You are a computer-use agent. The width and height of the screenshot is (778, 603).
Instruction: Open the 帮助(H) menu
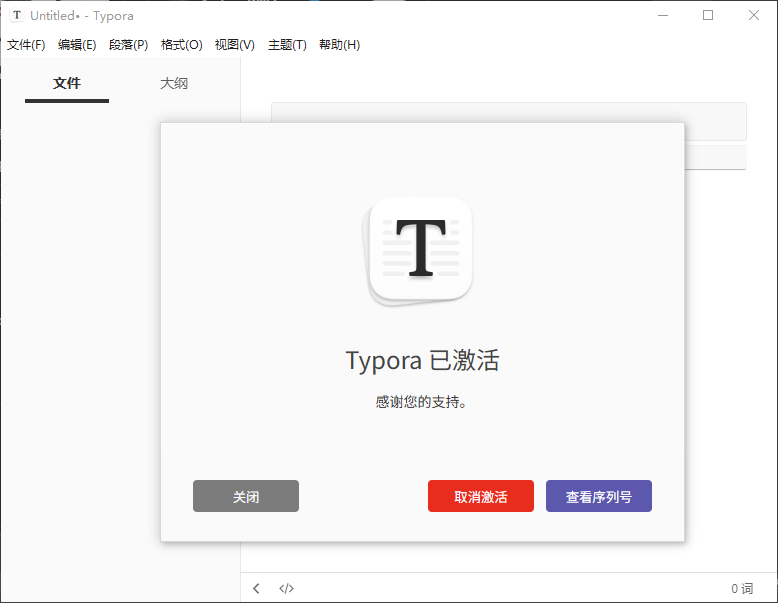[339, 45]
